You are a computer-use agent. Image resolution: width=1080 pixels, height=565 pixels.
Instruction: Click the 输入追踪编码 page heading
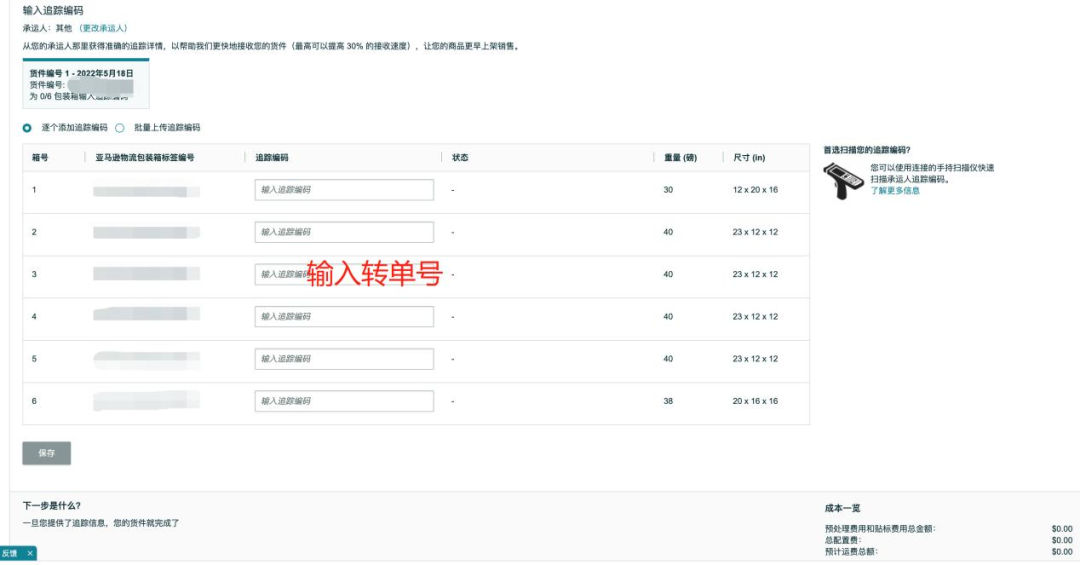click(53, 10)
